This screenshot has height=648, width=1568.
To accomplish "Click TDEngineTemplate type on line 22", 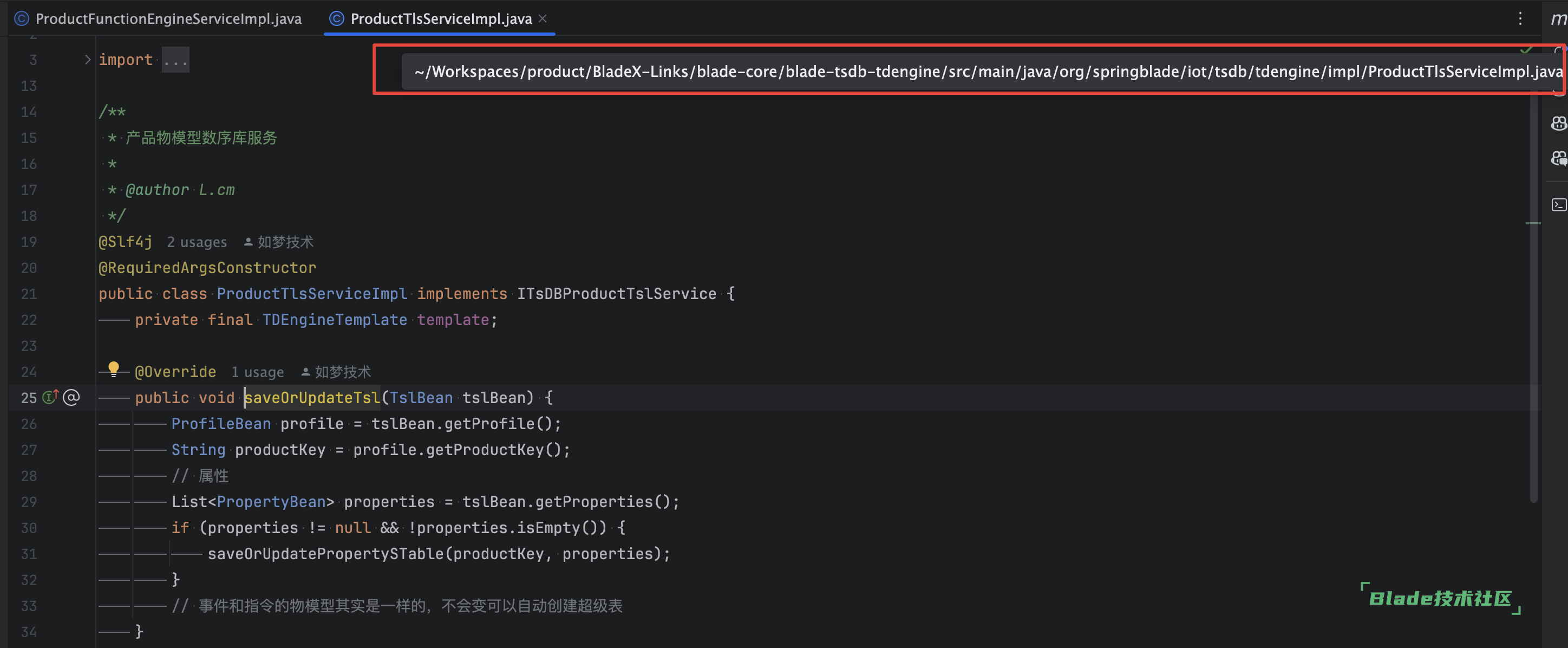I will [x=335, y=320].
